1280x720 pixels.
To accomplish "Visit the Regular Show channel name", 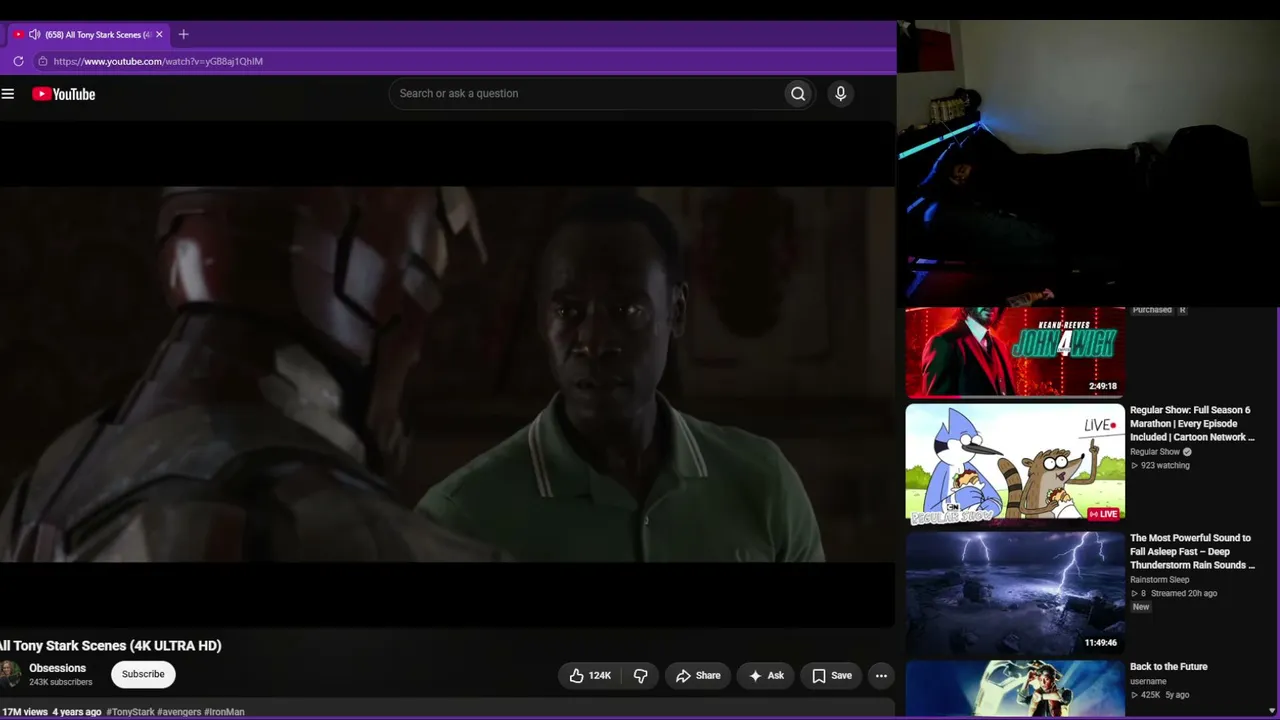I will click(1155, 452).
